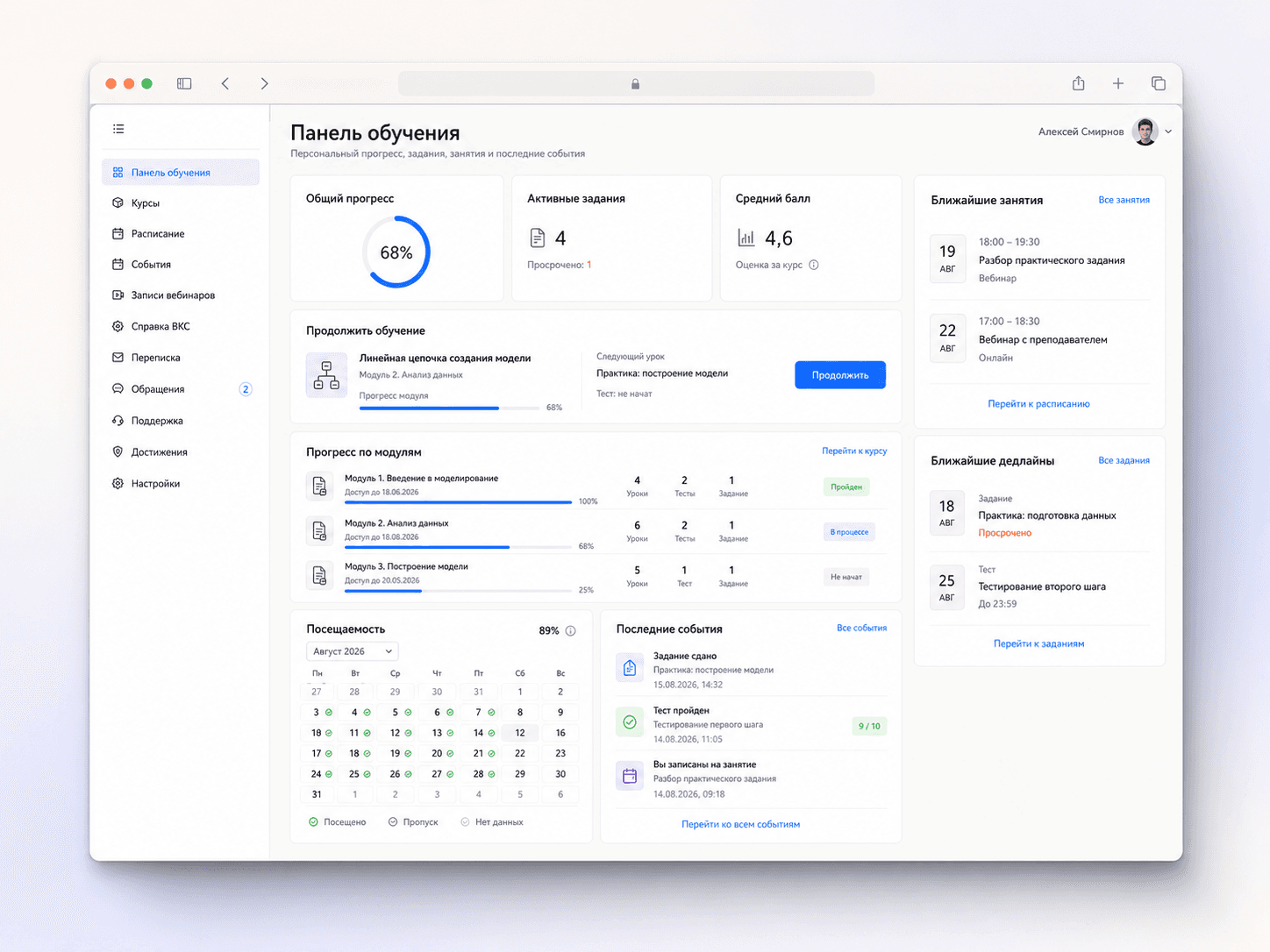Select 12 Saturday in attendance calendar

click(520, 733)
